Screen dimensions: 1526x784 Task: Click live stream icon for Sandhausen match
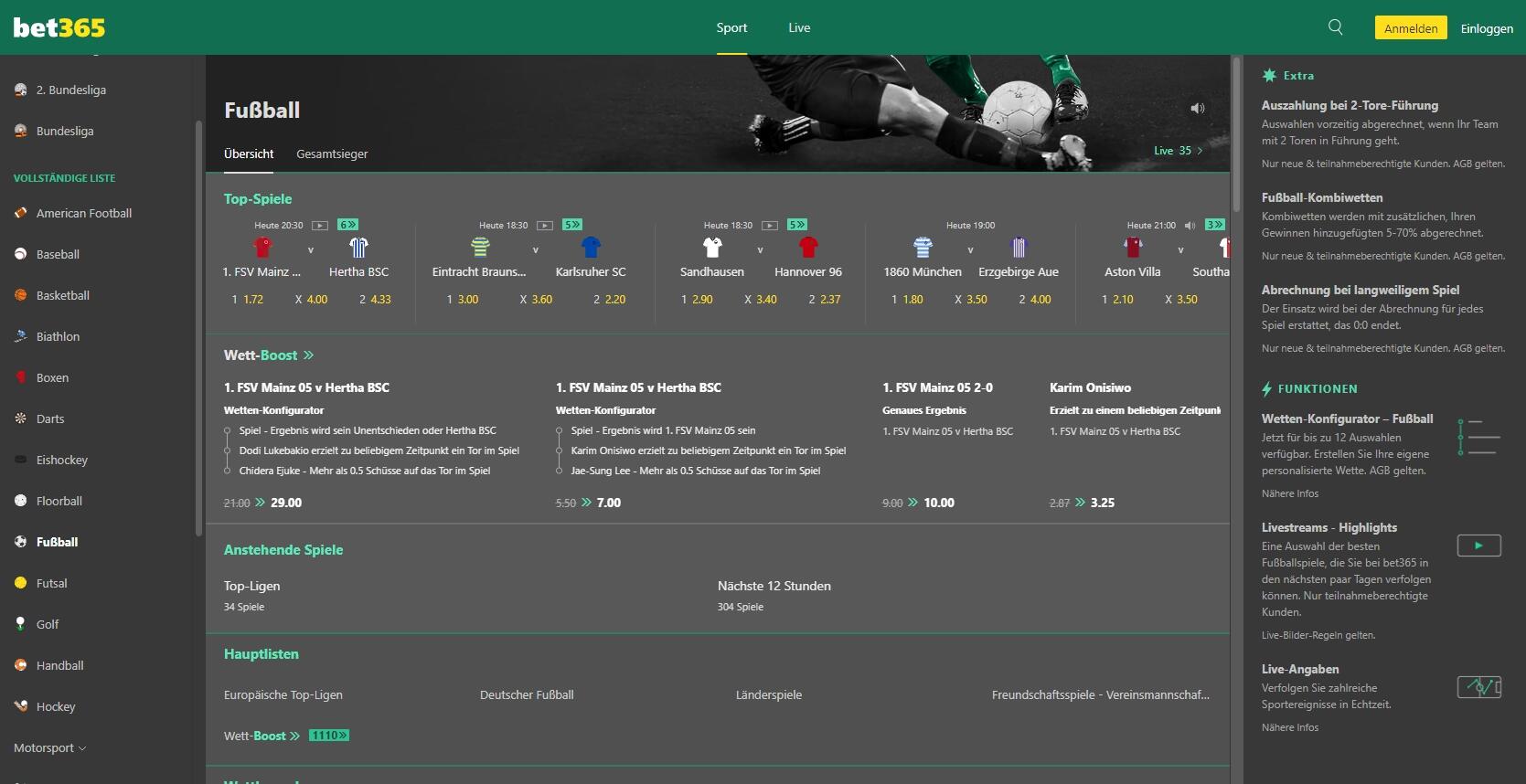pyautogui.click(x=770, y=225)
